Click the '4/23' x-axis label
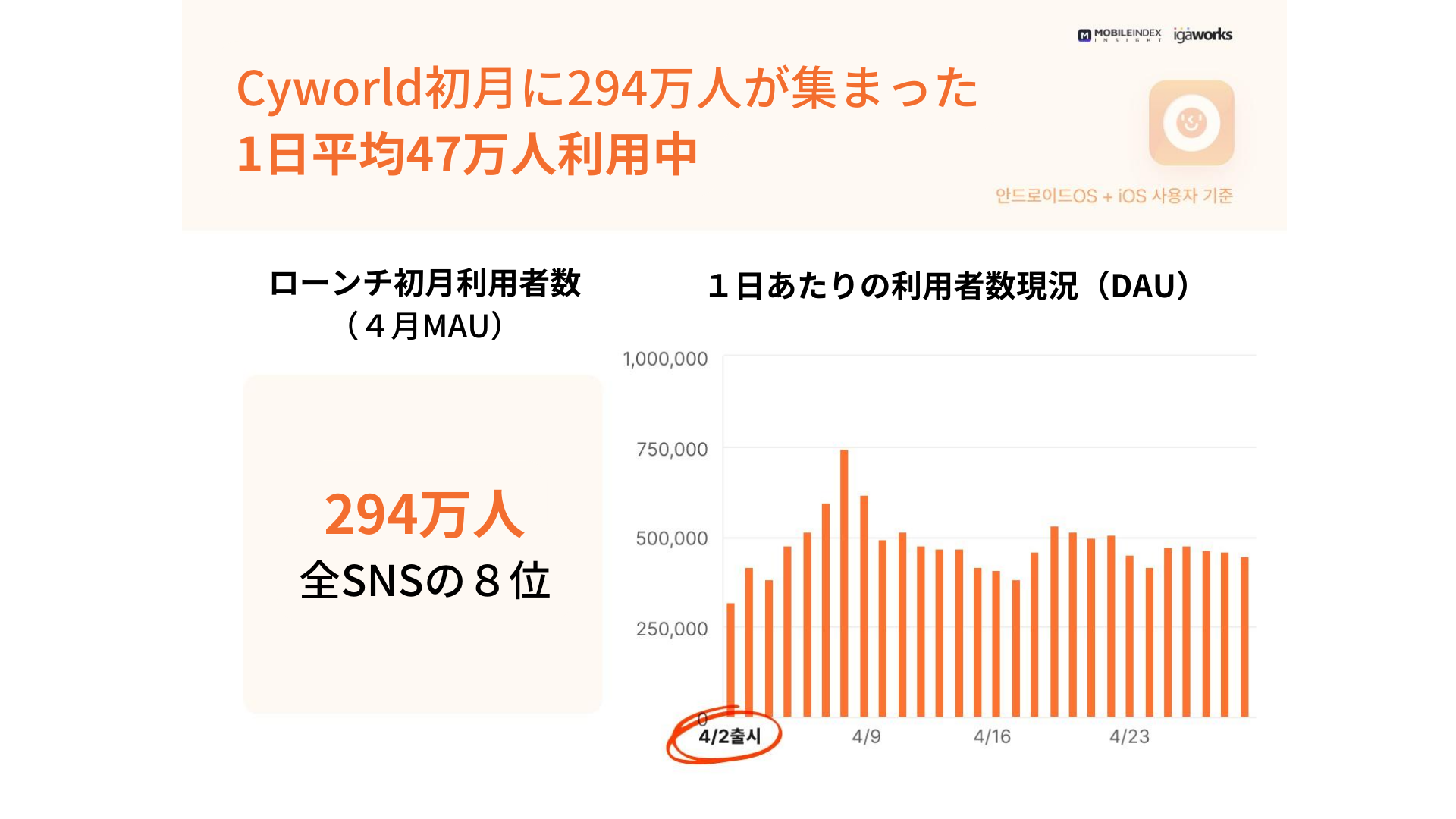Image resolution: width=1456 pixels, height=819 pixels. [x=1129, y=736]
